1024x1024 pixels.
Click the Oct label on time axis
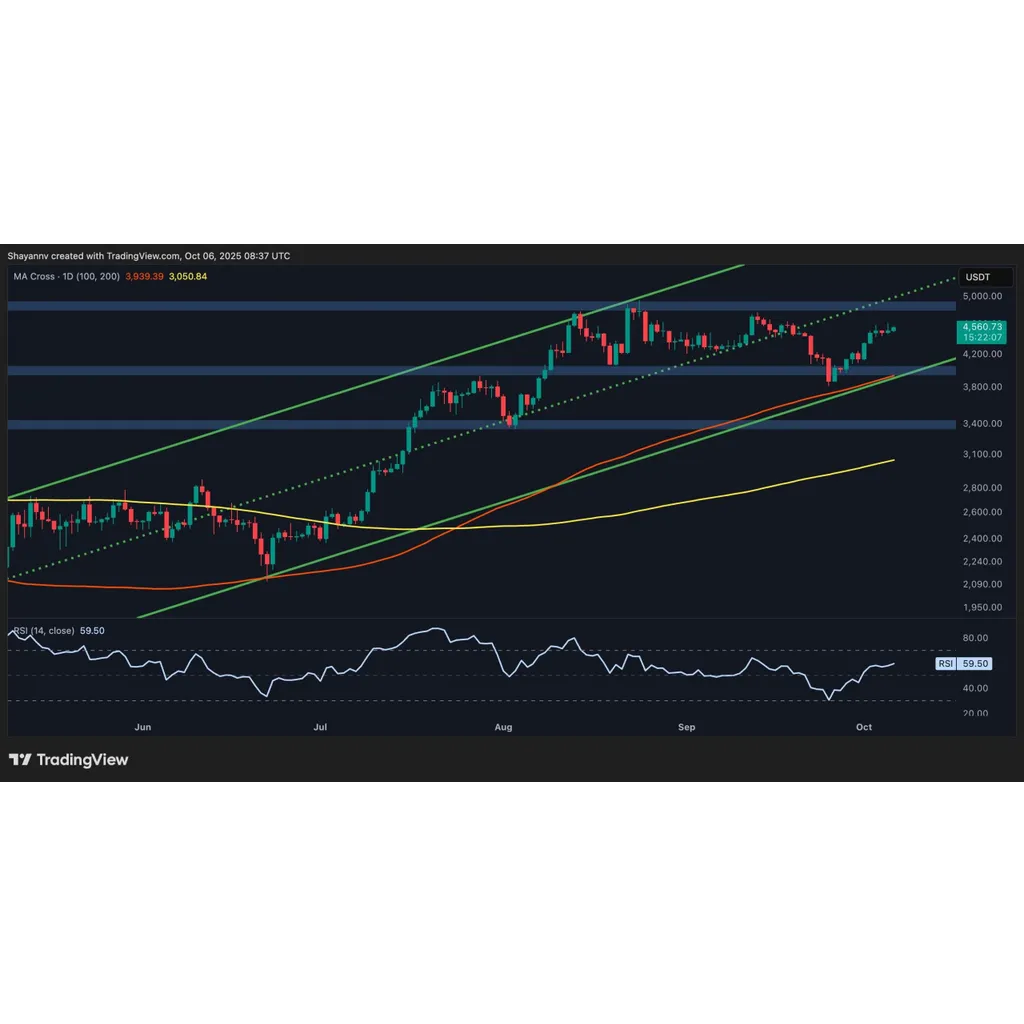coord(864,727)
